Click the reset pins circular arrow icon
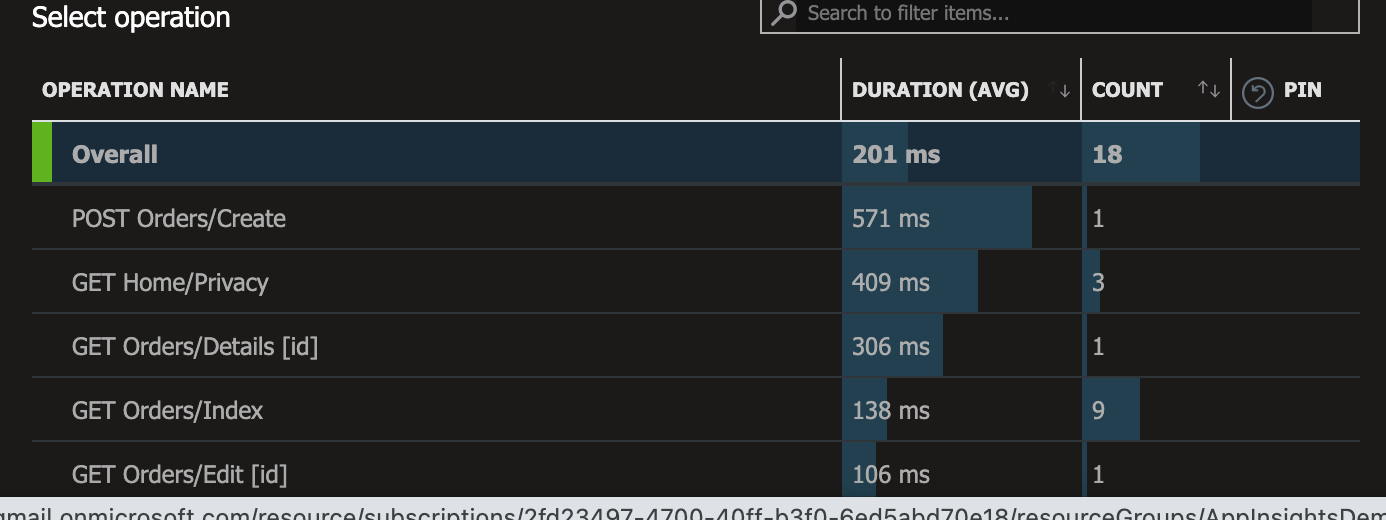The height and width of the screenshot is (520, 1386). (1257, 92)
